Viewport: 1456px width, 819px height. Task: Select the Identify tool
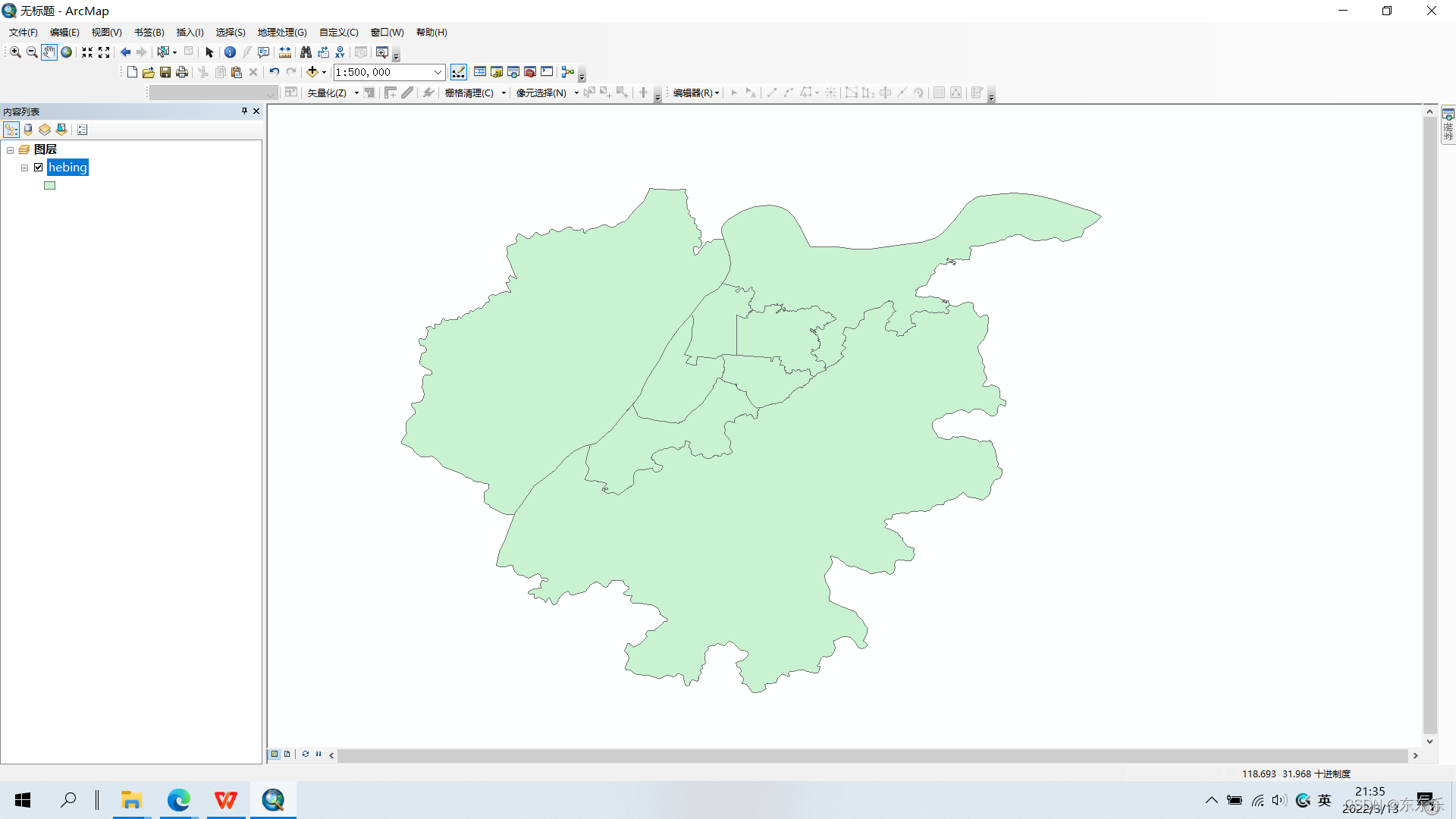pyautogui.click(x=230, y=52)
